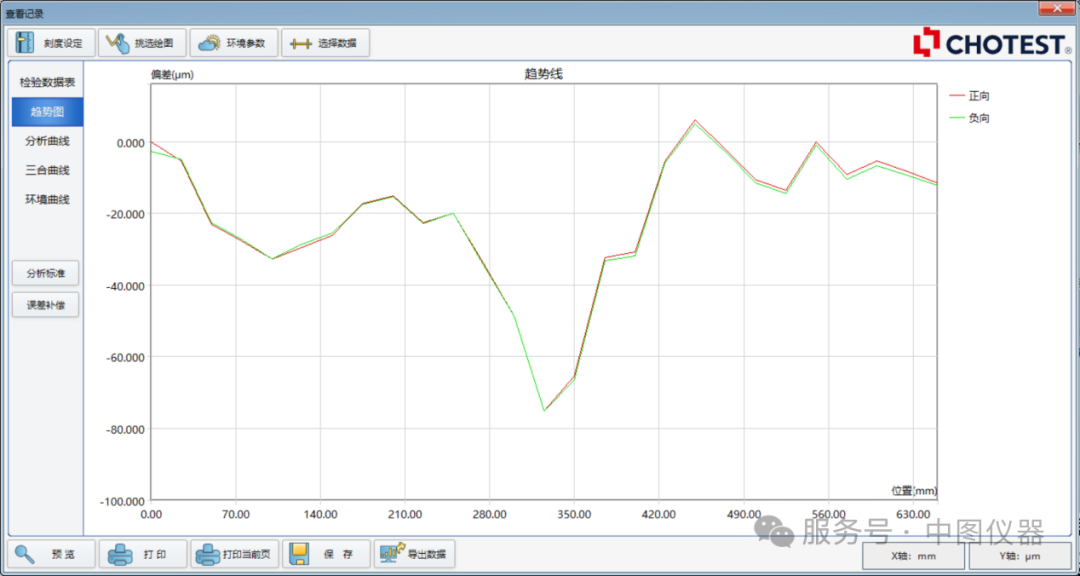This screenshot has height=576, width=1080.
Task: Click the 分析标准 analysis standard button
Action: [x=45, y=272]
